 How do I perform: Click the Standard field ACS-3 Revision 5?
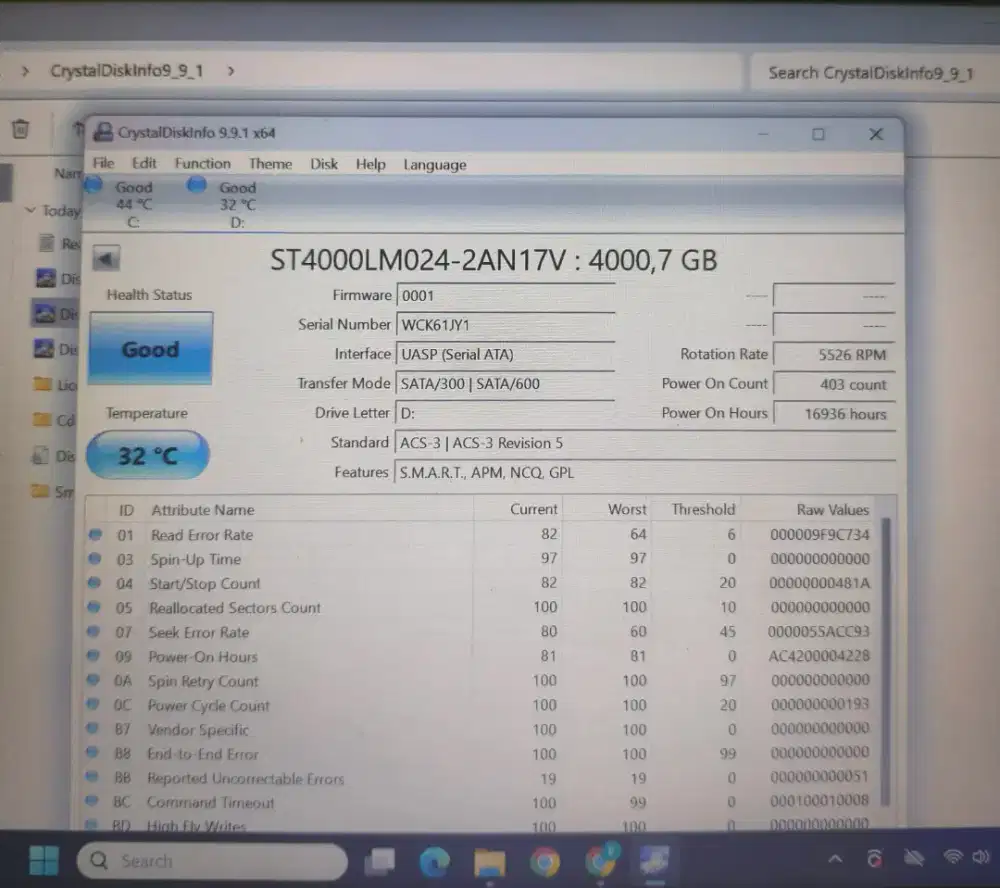tap(645, 443)
